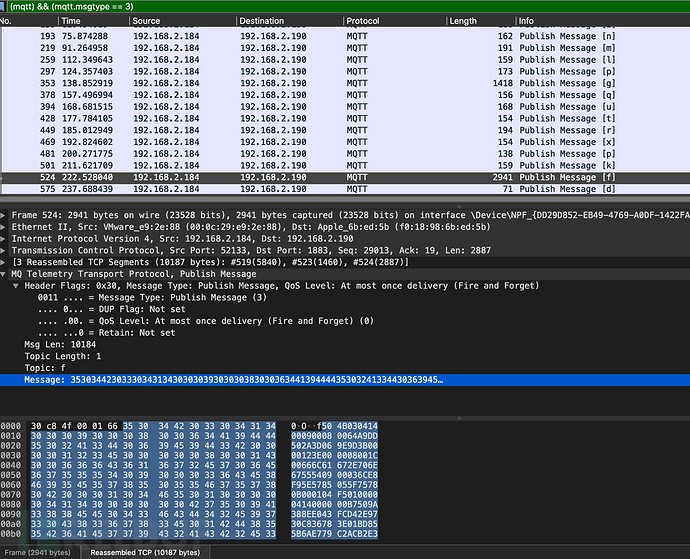Switch to Frame (2941 bytes) tab

[x=38, y=552]
